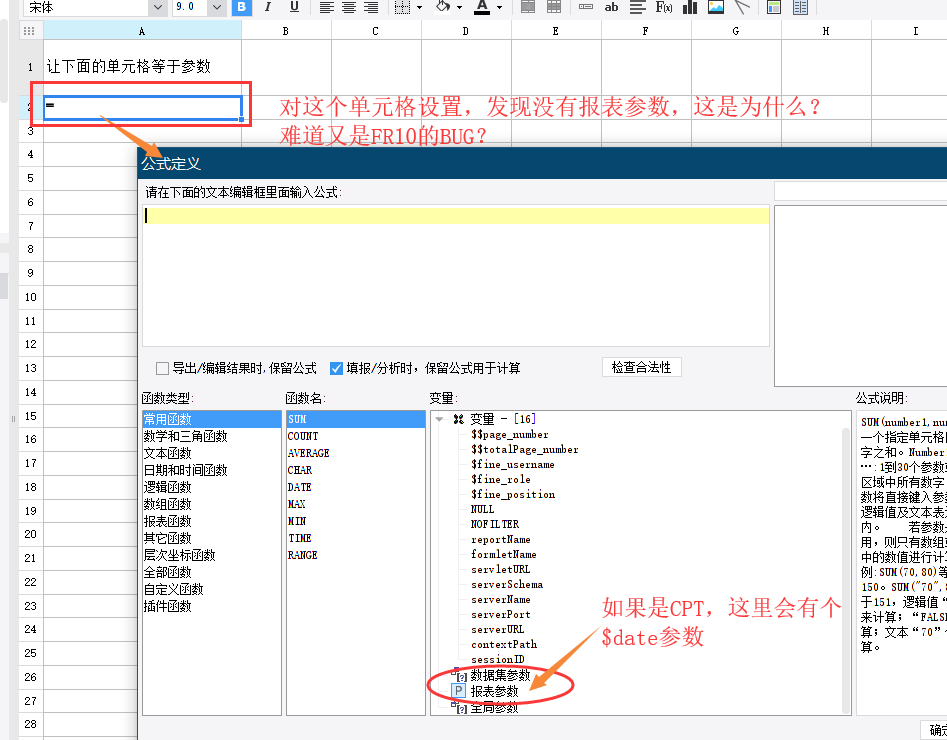This screenshot has height=740, width=947.
Task: Click cell A1 containing 让下面的单元格等于参数
Action: click(142, 66)
